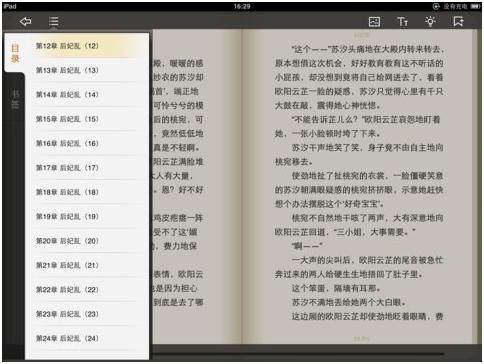Tap the 16:29 clock in status bar

click(242, 6)
